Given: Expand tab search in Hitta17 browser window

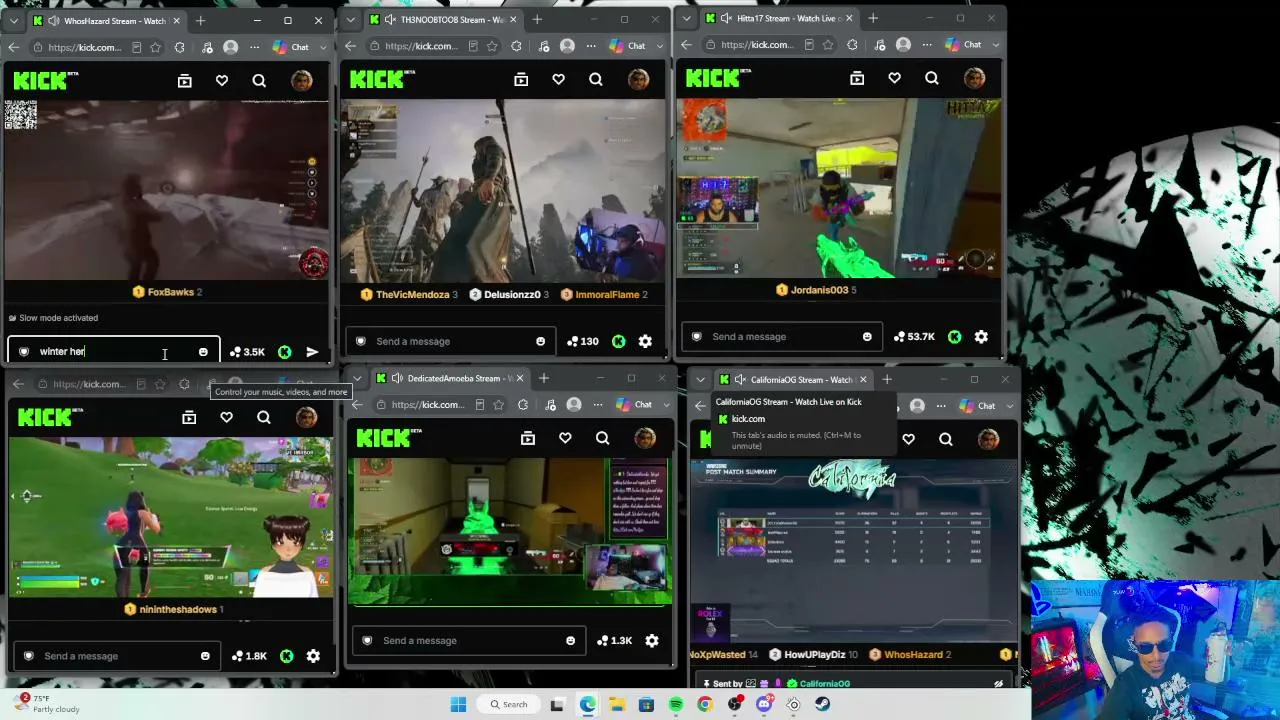Looking at the screenshot, I should point(686,18).
